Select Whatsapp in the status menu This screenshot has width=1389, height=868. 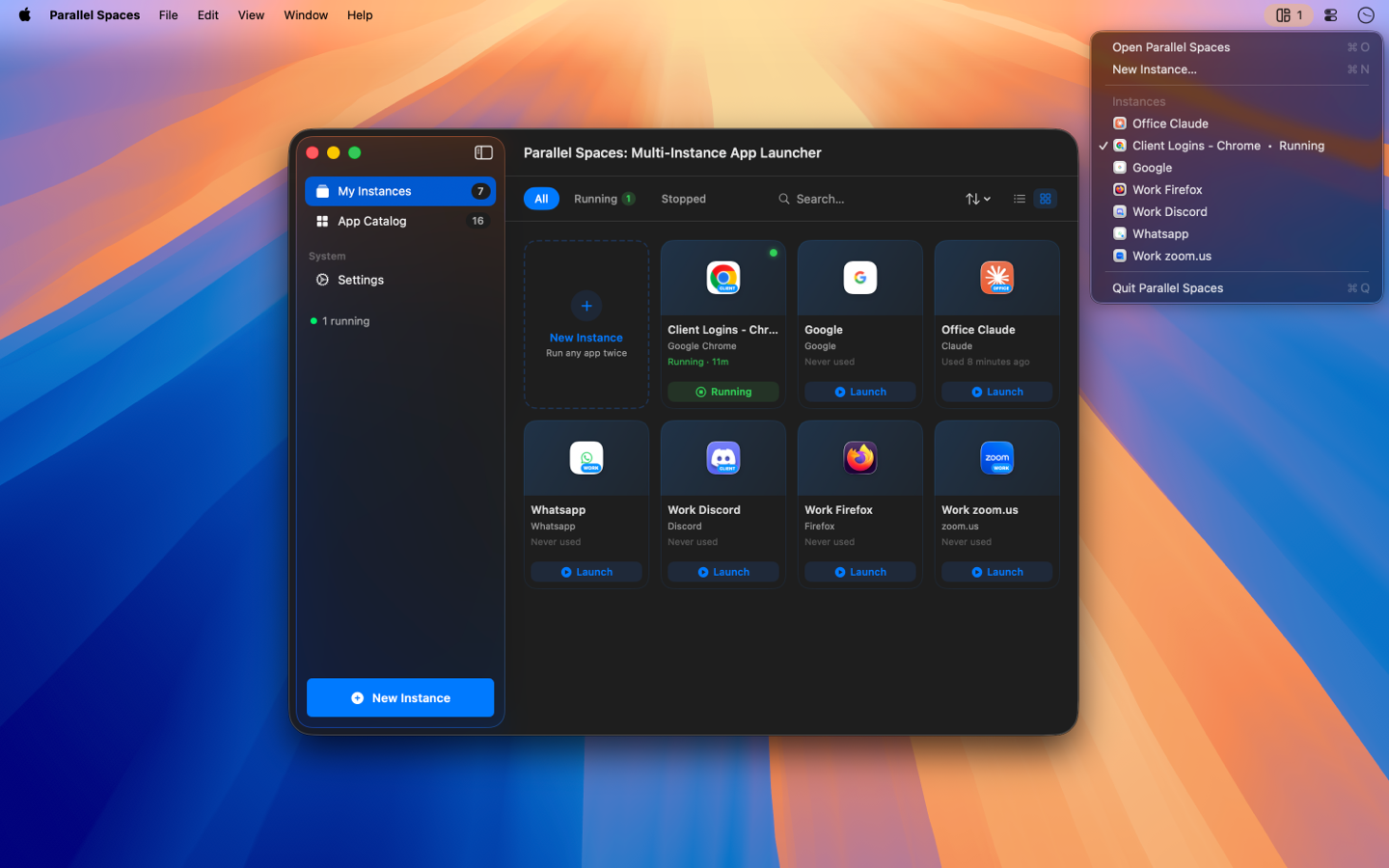point(1237,234)
